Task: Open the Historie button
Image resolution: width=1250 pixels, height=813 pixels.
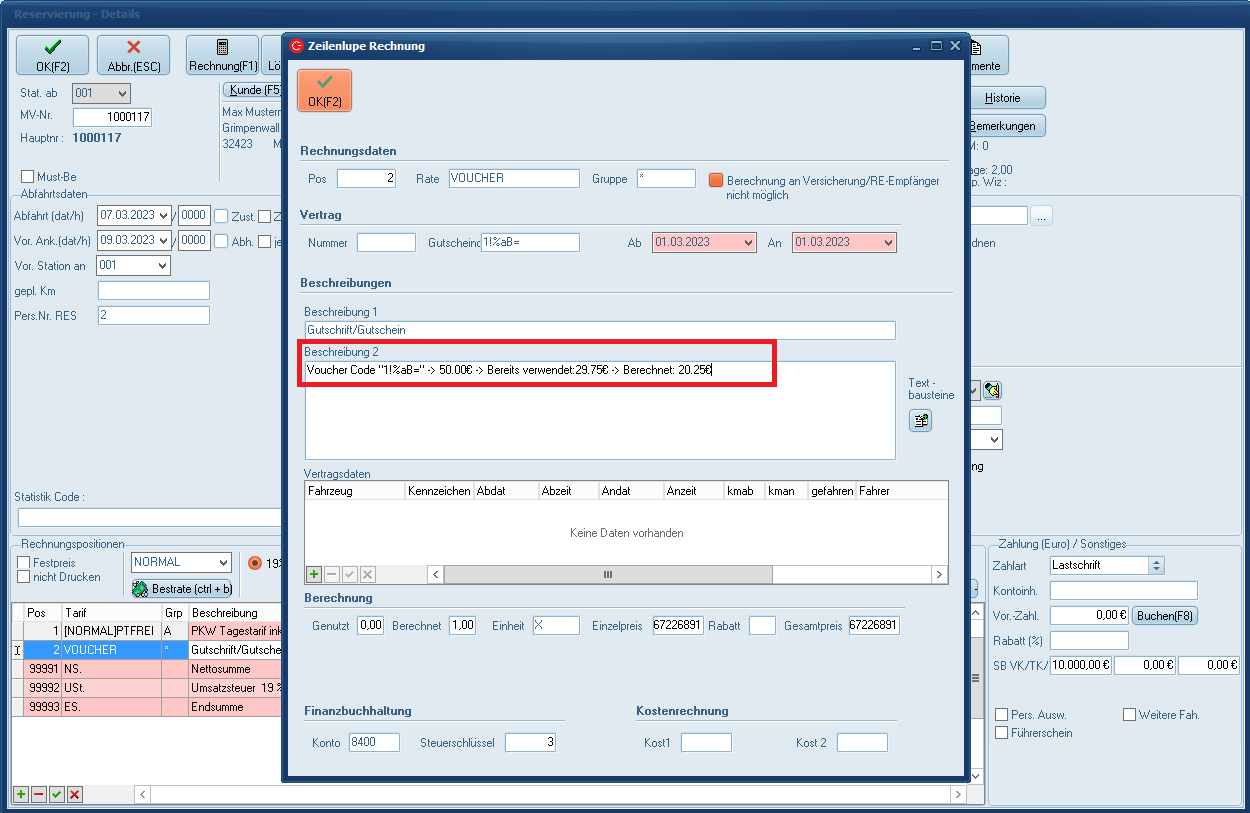Action: tap(1002, 98)
